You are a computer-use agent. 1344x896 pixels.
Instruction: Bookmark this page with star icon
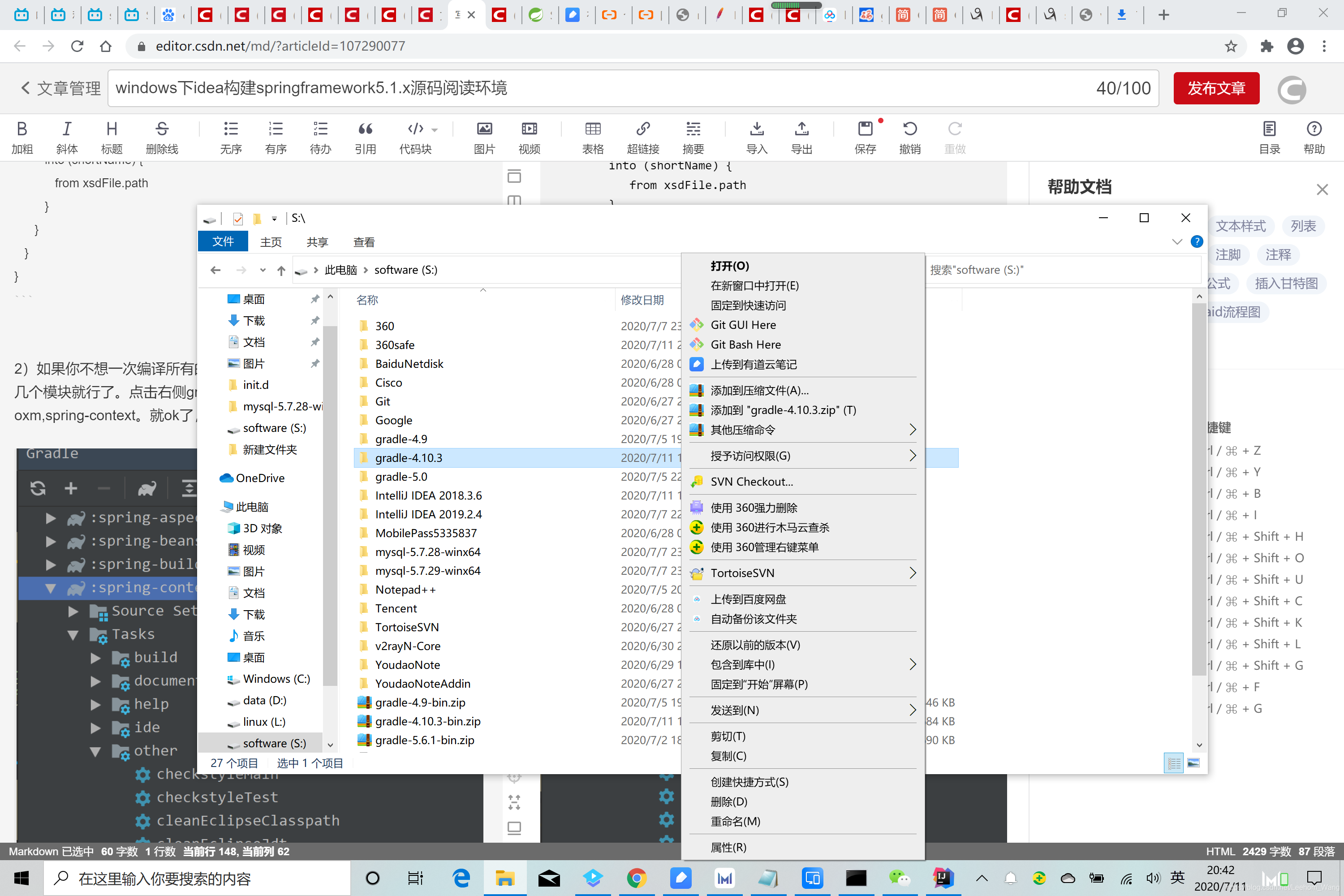point(1231,46)
